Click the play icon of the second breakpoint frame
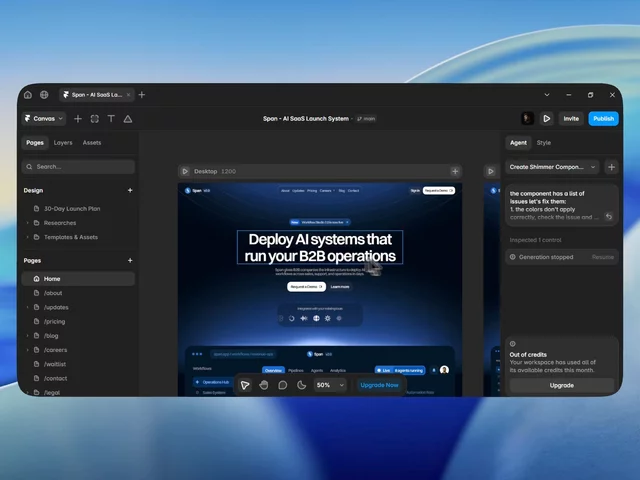 [491, 171]
